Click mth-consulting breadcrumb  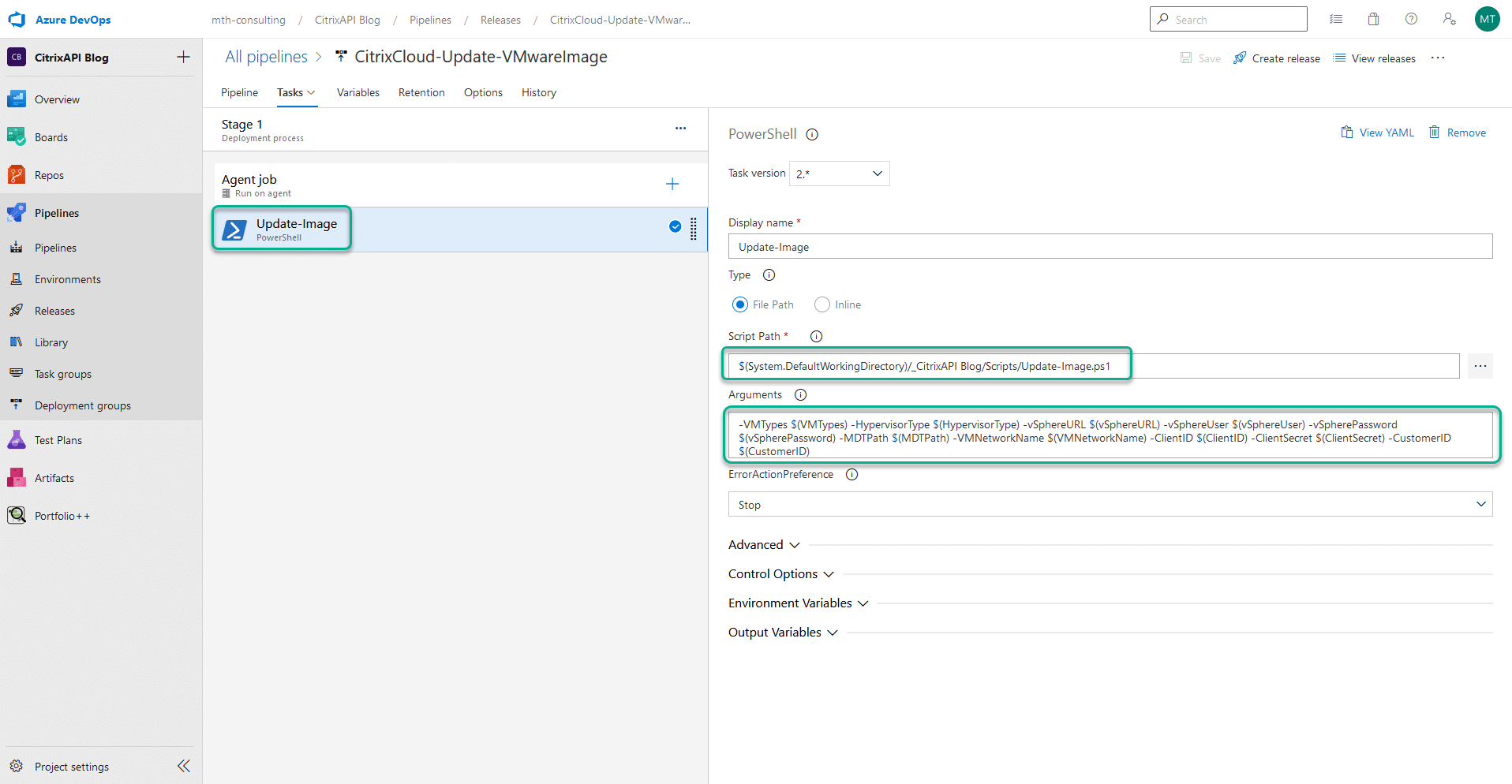pyautogui.click(x=249, y=20)
